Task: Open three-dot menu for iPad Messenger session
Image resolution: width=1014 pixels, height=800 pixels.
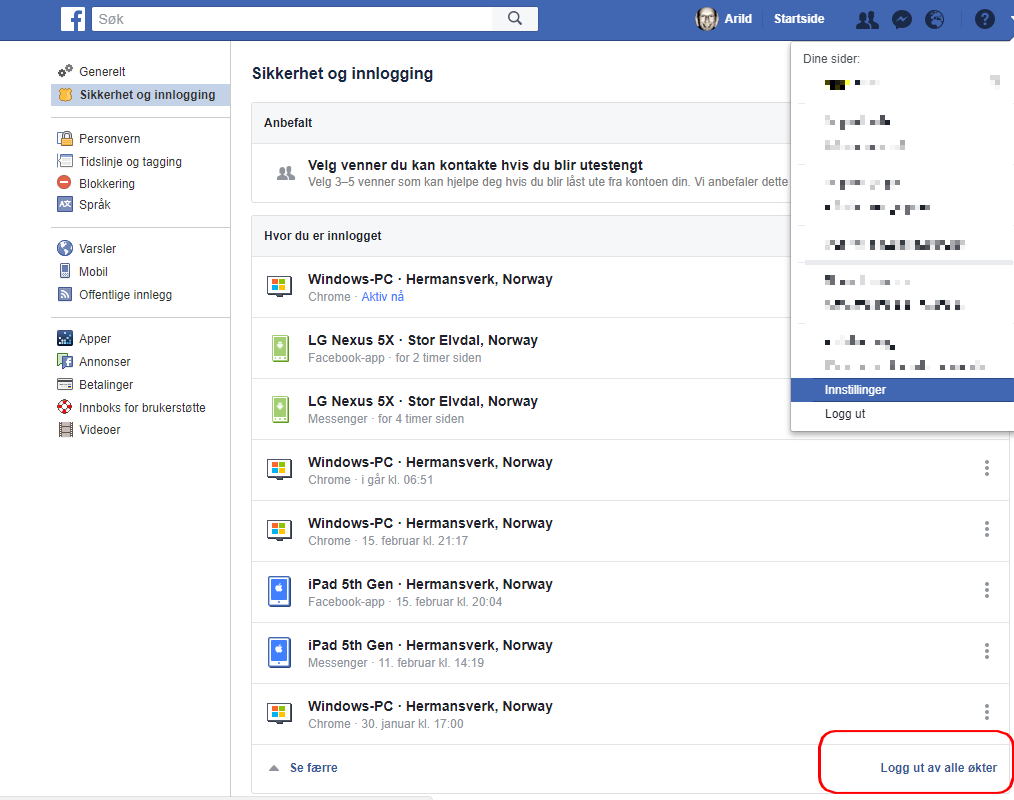Action: (986, 652)
